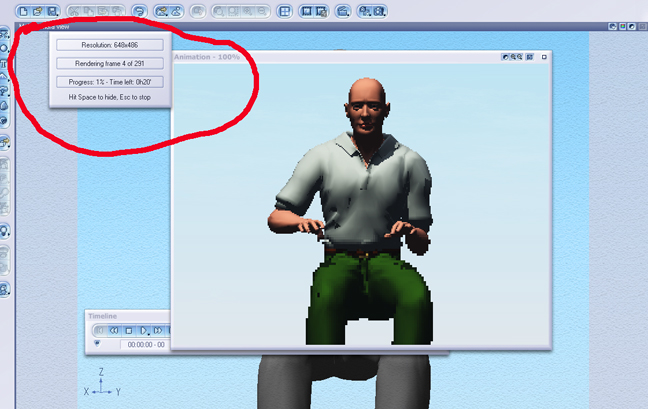Save the scene using the floppy disk icon
This screenshot has width=648, height=409.
click(52, 11)
